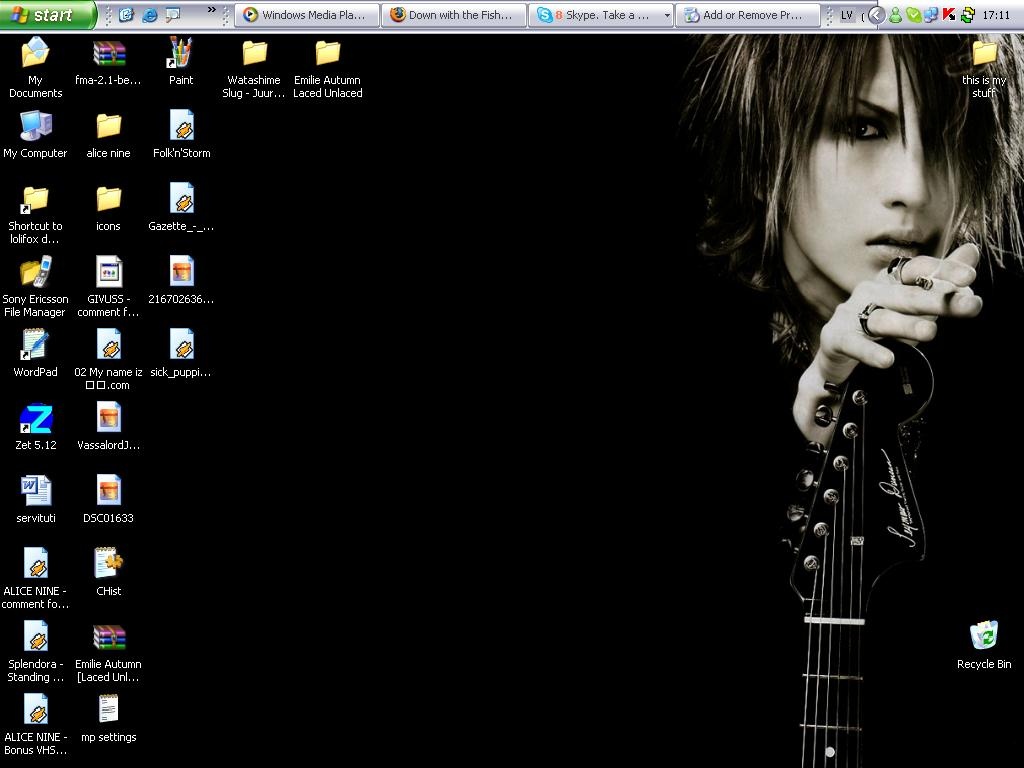The width and height of the screenshot is (1024, 768).
Task: Select the 'this is my stuff' folder
Action: tap(984, 69)
